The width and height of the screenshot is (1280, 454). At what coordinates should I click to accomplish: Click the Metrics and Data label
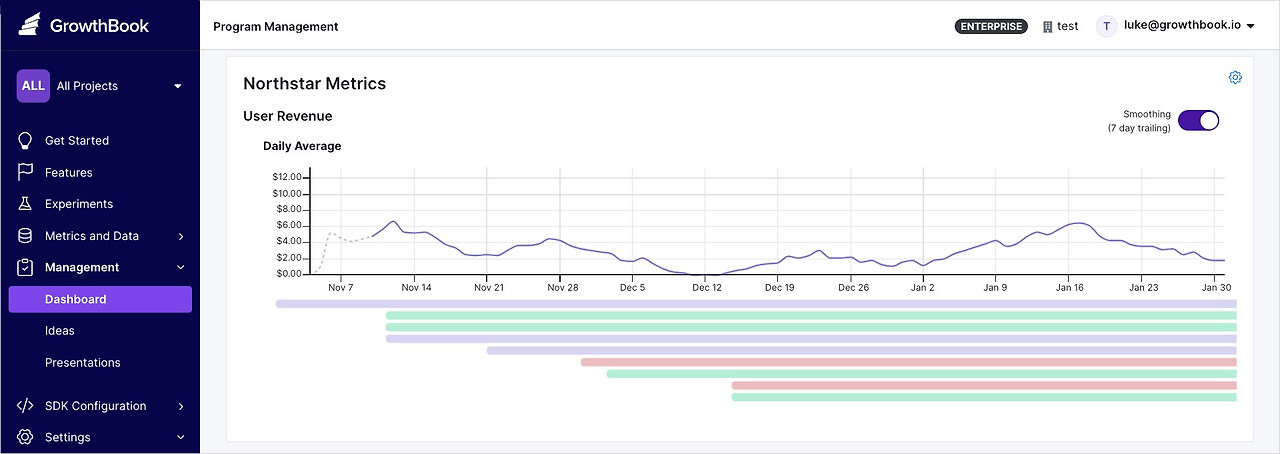[92, 236]
